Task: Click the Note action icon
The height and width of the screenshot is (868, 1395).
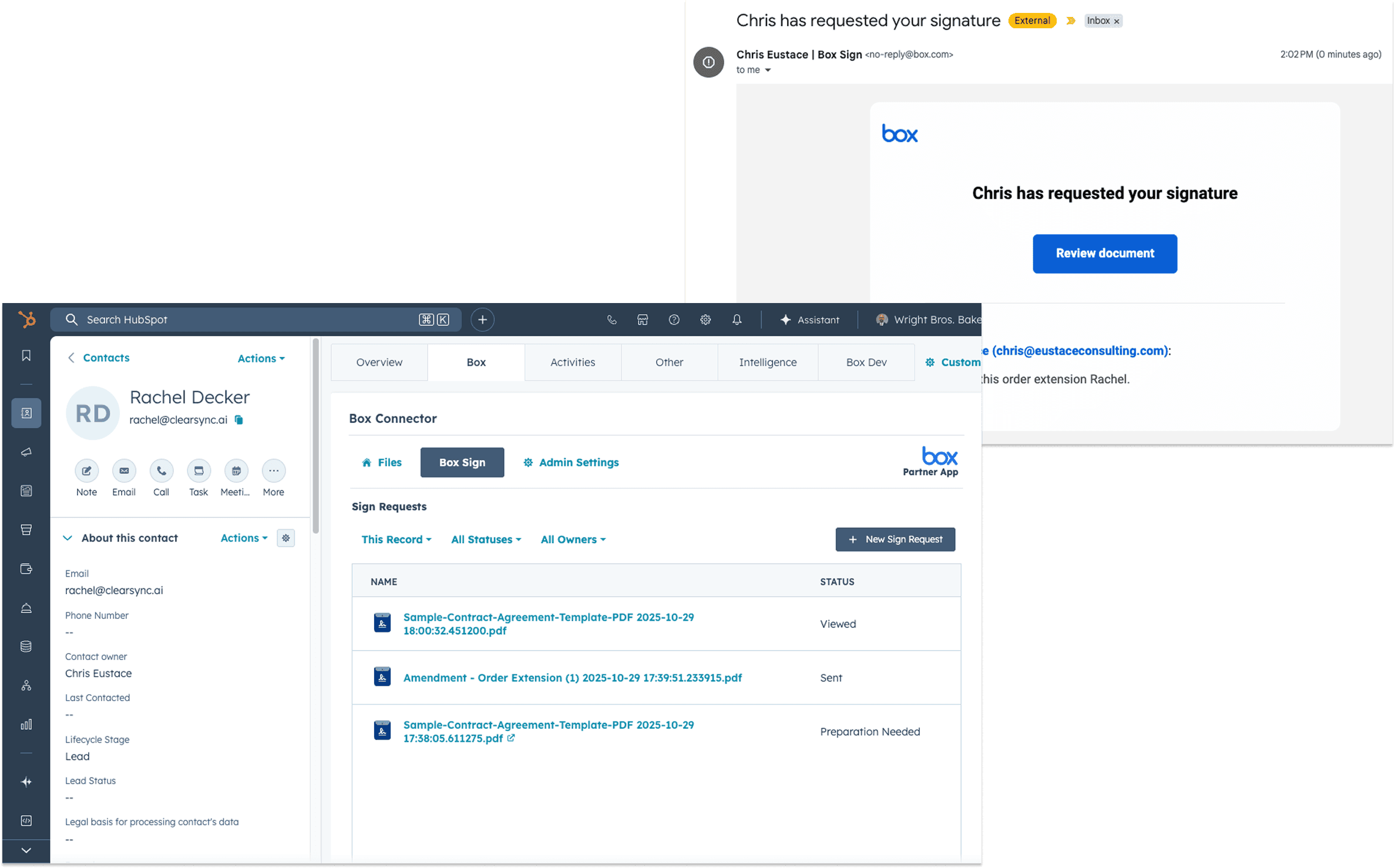Action: [x=86, y=470]
